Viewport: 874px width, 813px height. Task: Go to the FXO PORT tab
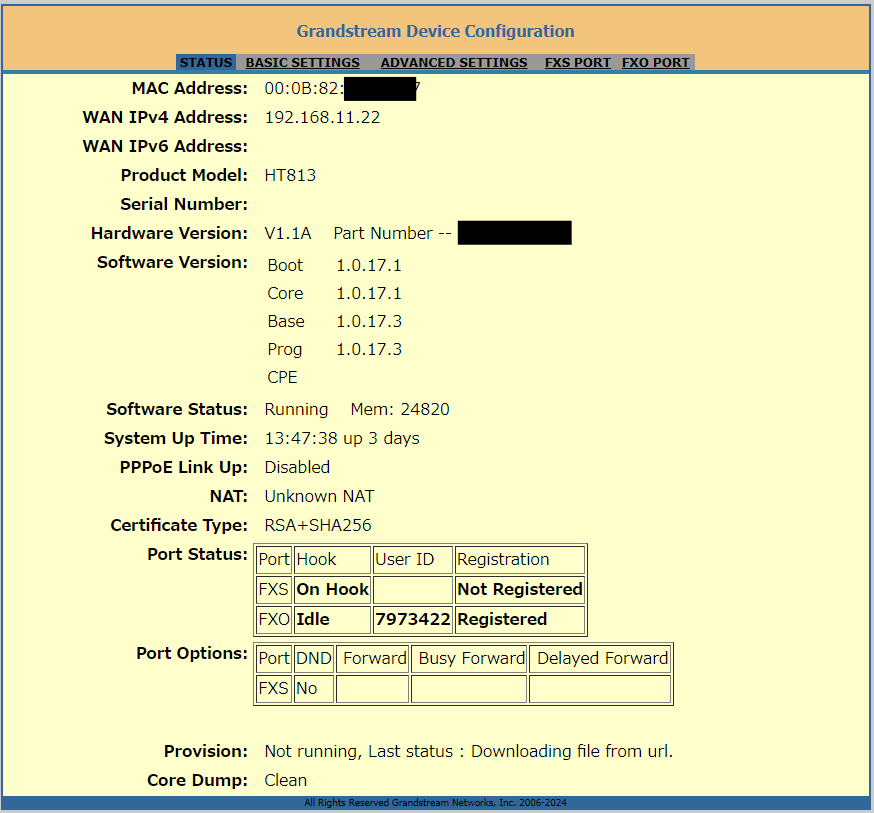coord(656,62)
